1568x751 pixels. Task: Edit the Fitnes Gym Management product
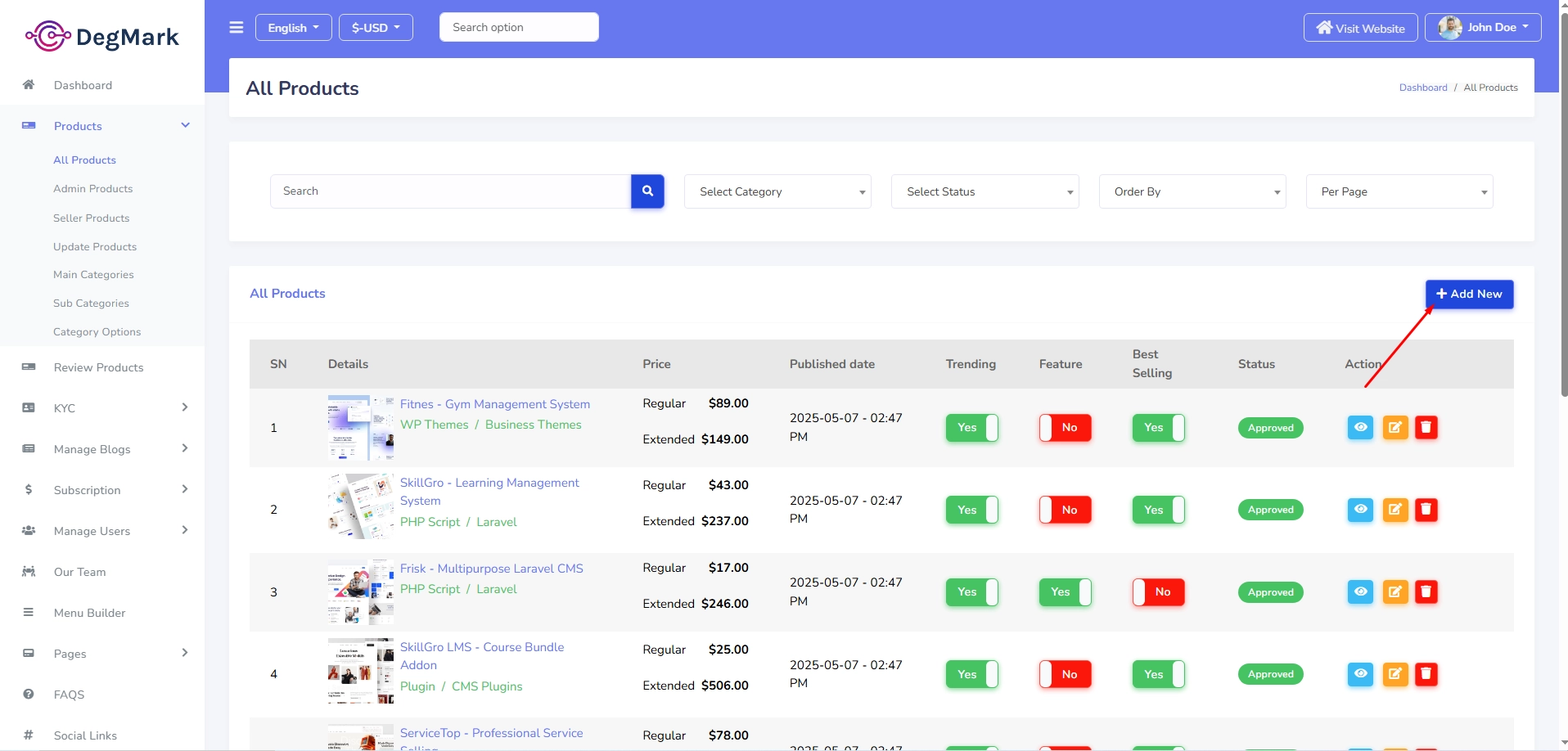point(1395,427)
